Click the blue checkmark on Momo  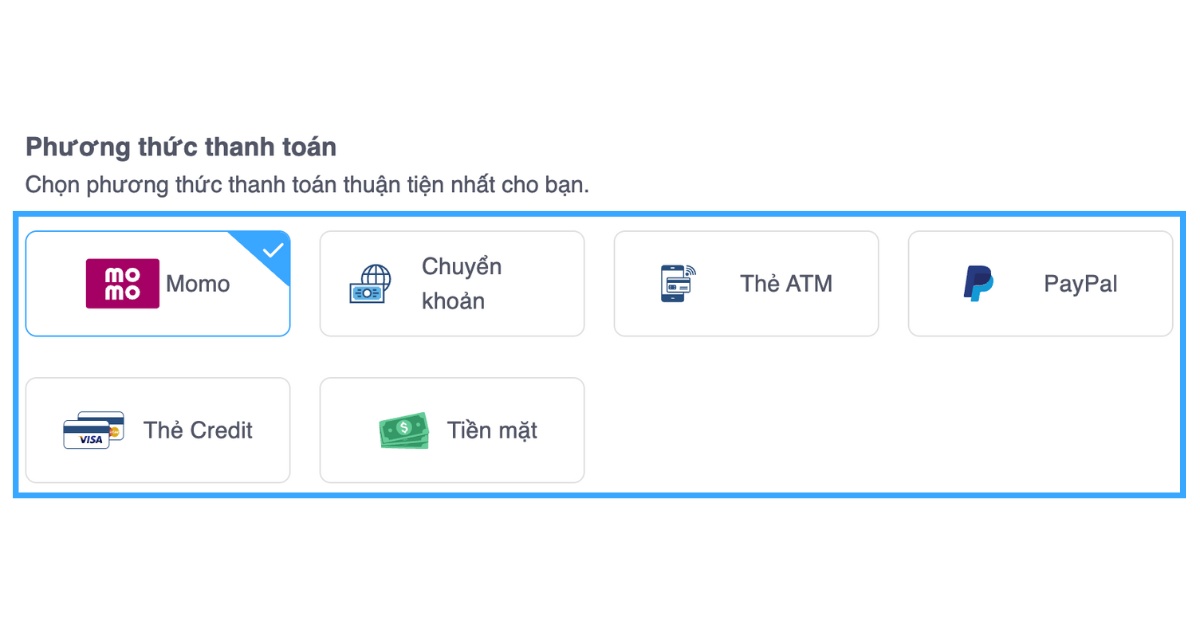(x=272, y=249)
